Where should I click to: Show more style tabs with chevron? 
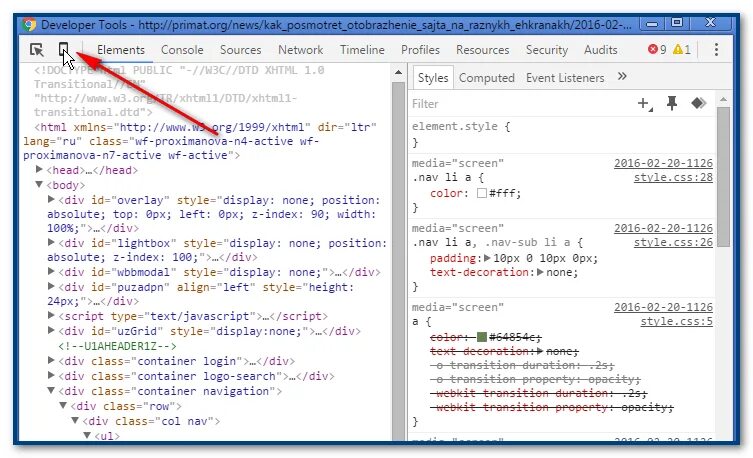(622, 76)
